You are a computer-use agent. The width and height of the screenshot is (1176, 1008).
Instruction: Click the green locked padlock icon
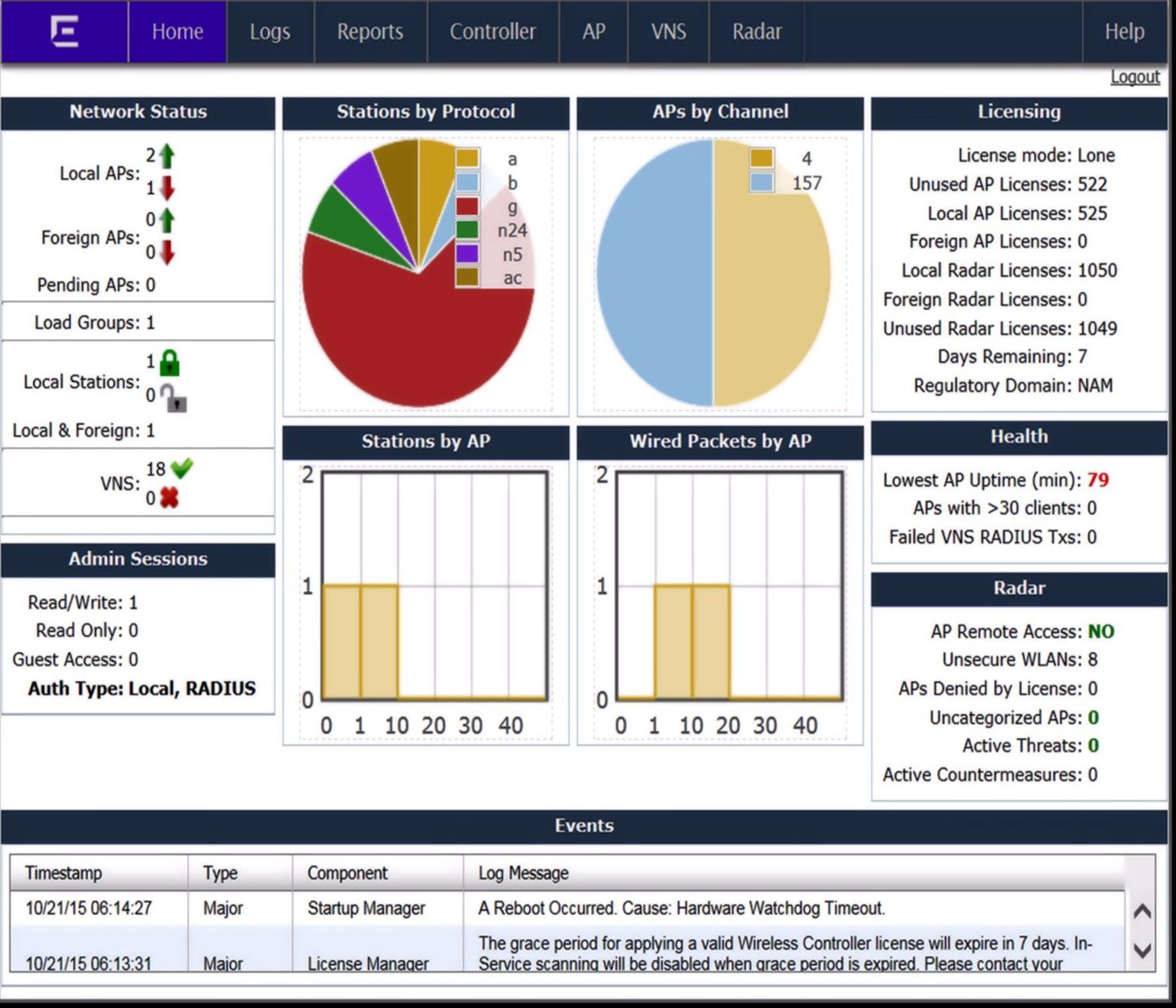[170, 362]
